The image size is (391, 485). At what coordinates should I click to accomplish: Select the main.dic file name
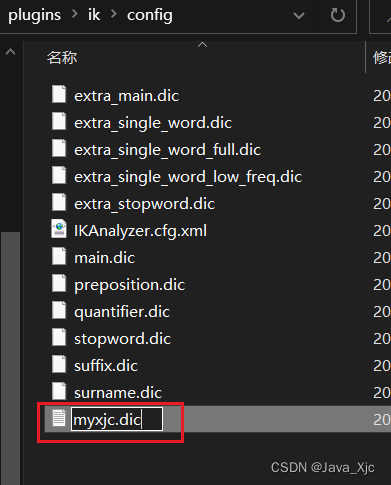pyautogui.click(x=105, y=258)
